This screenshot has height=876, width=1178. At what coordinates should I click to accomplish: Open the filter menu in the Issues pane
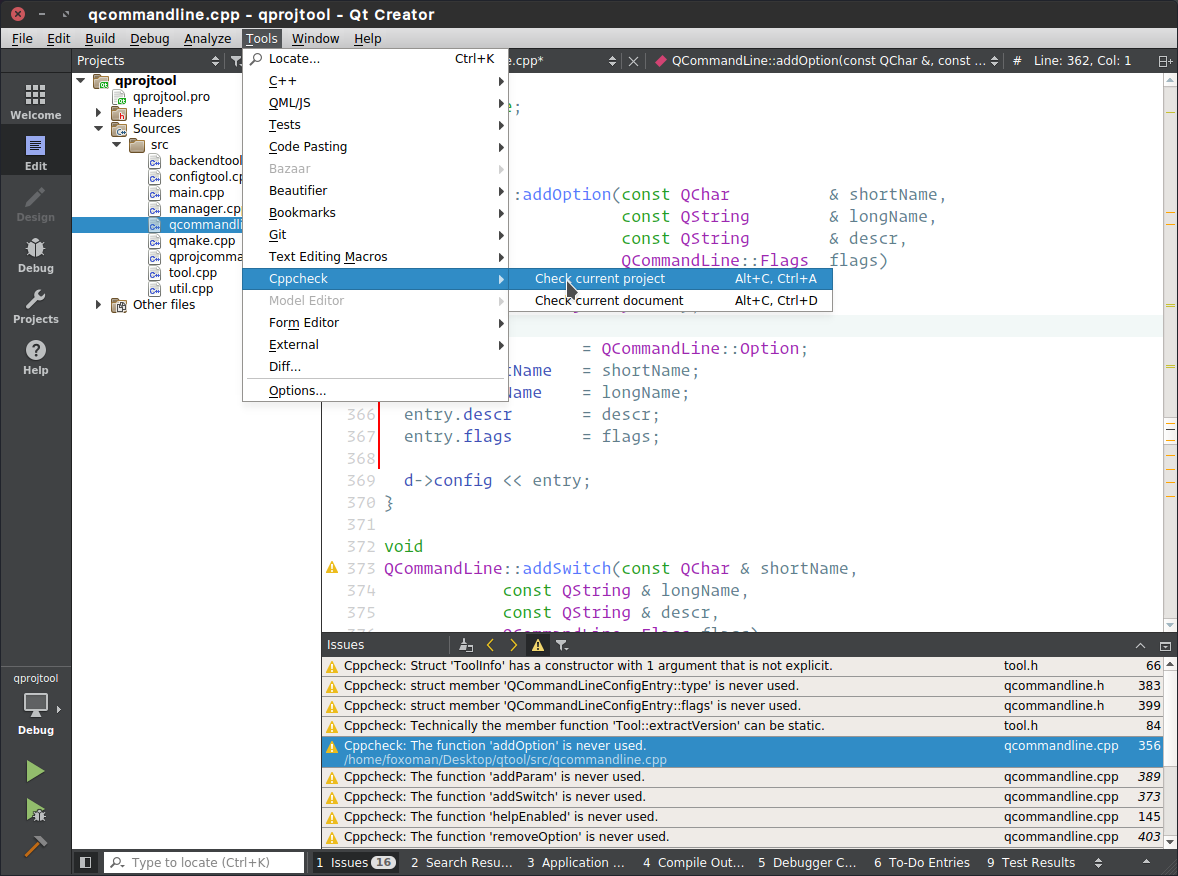pyautogui.click(x=562, y=645)
